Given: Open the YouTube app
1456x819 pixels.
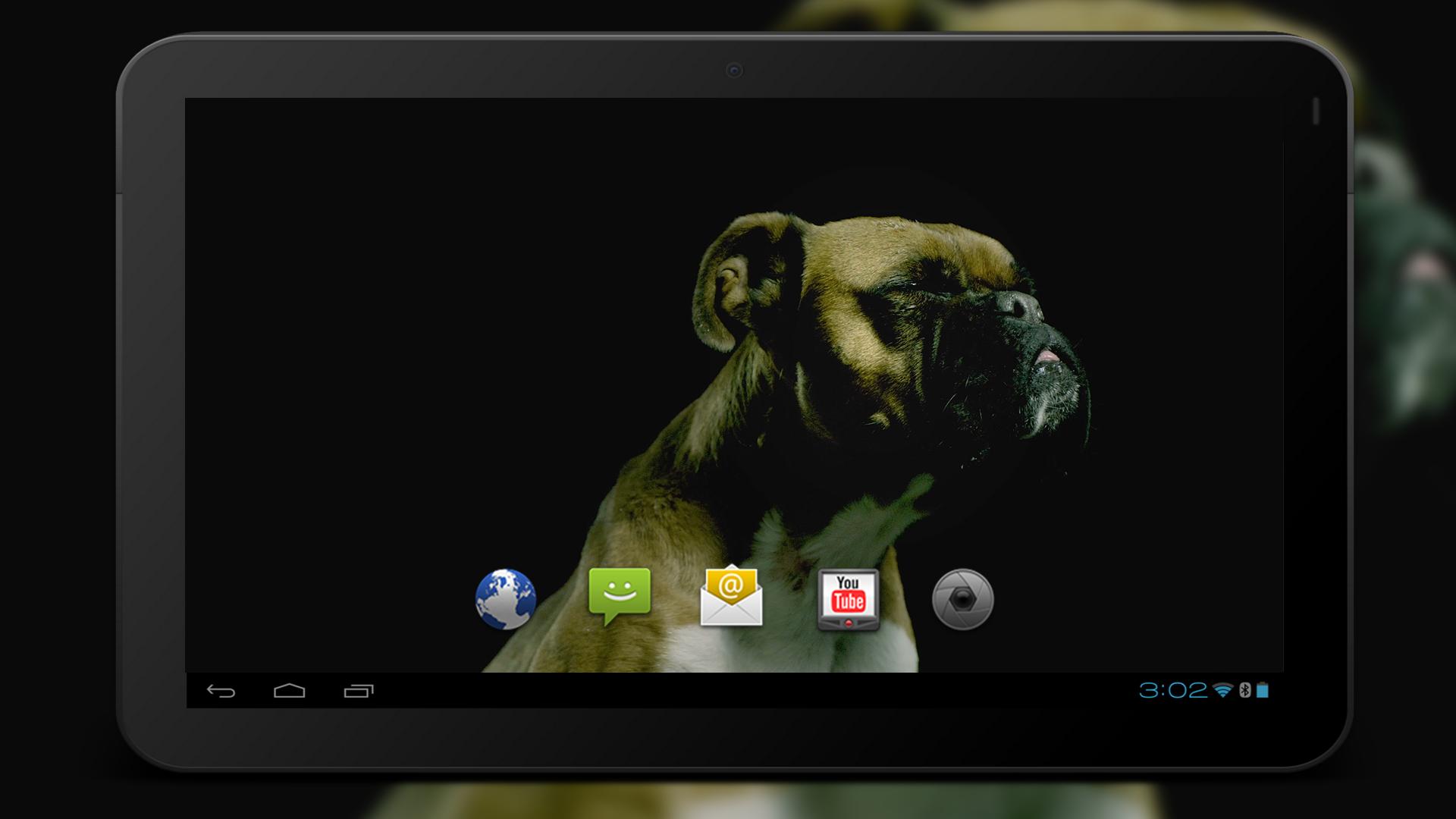Looking at the screenshot, I should [x=848, y=600].
